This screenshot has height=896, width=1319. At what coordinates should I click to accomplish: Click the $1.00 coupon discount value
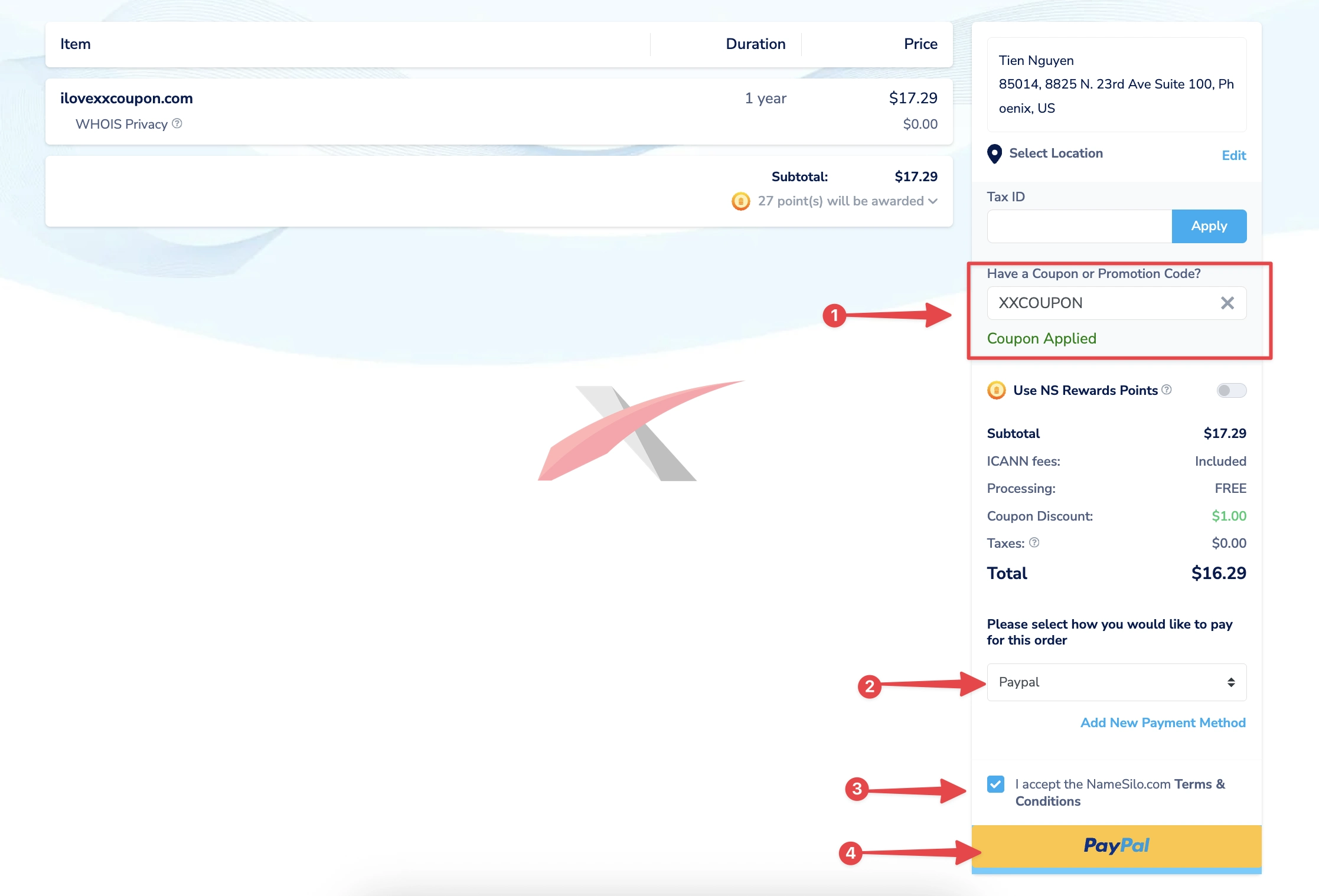(1229, 516)
